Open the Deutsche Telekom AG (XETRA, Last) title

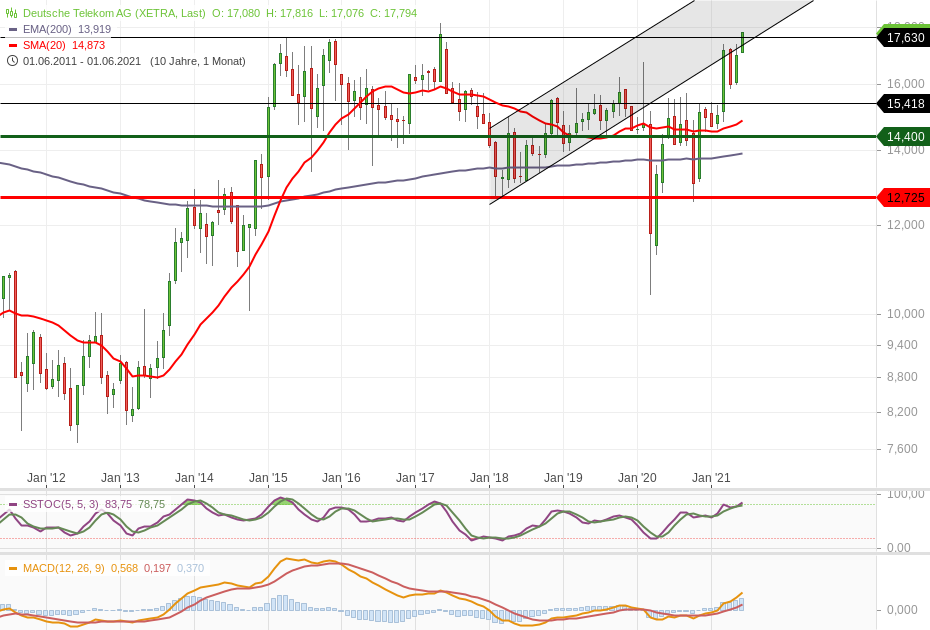pos(114,13)
